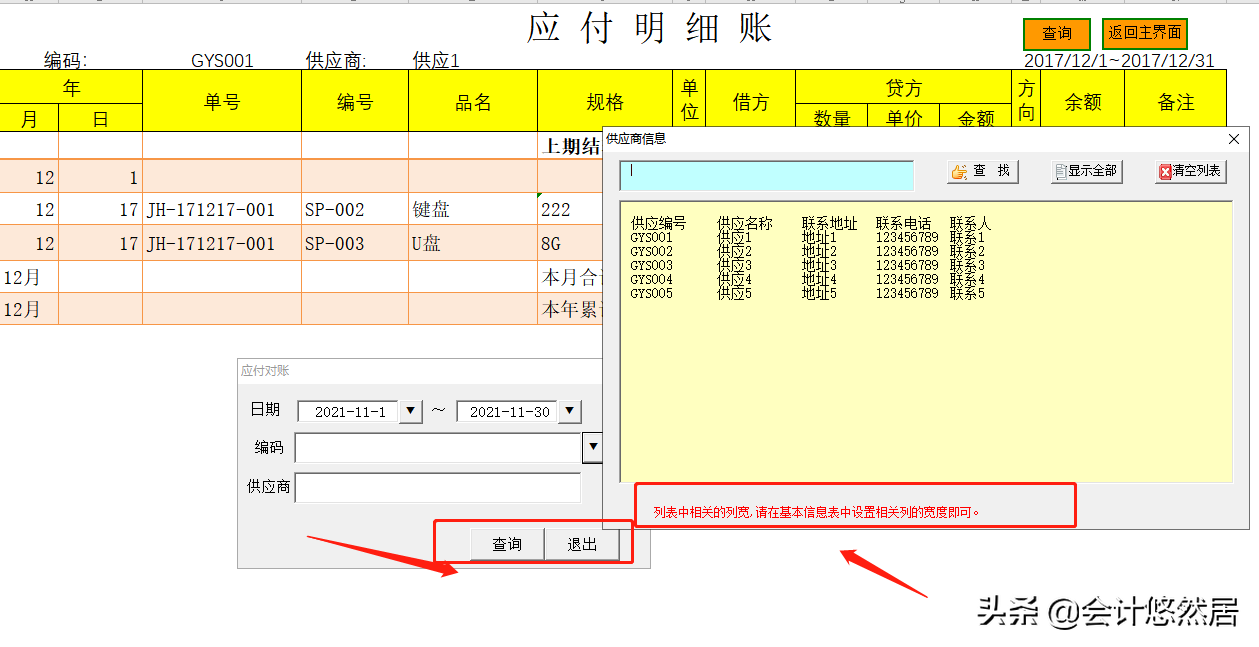Click the 查找 button in the supplier dialog
The height and width of the screenshot is (647, 1259).
point(983,171)
